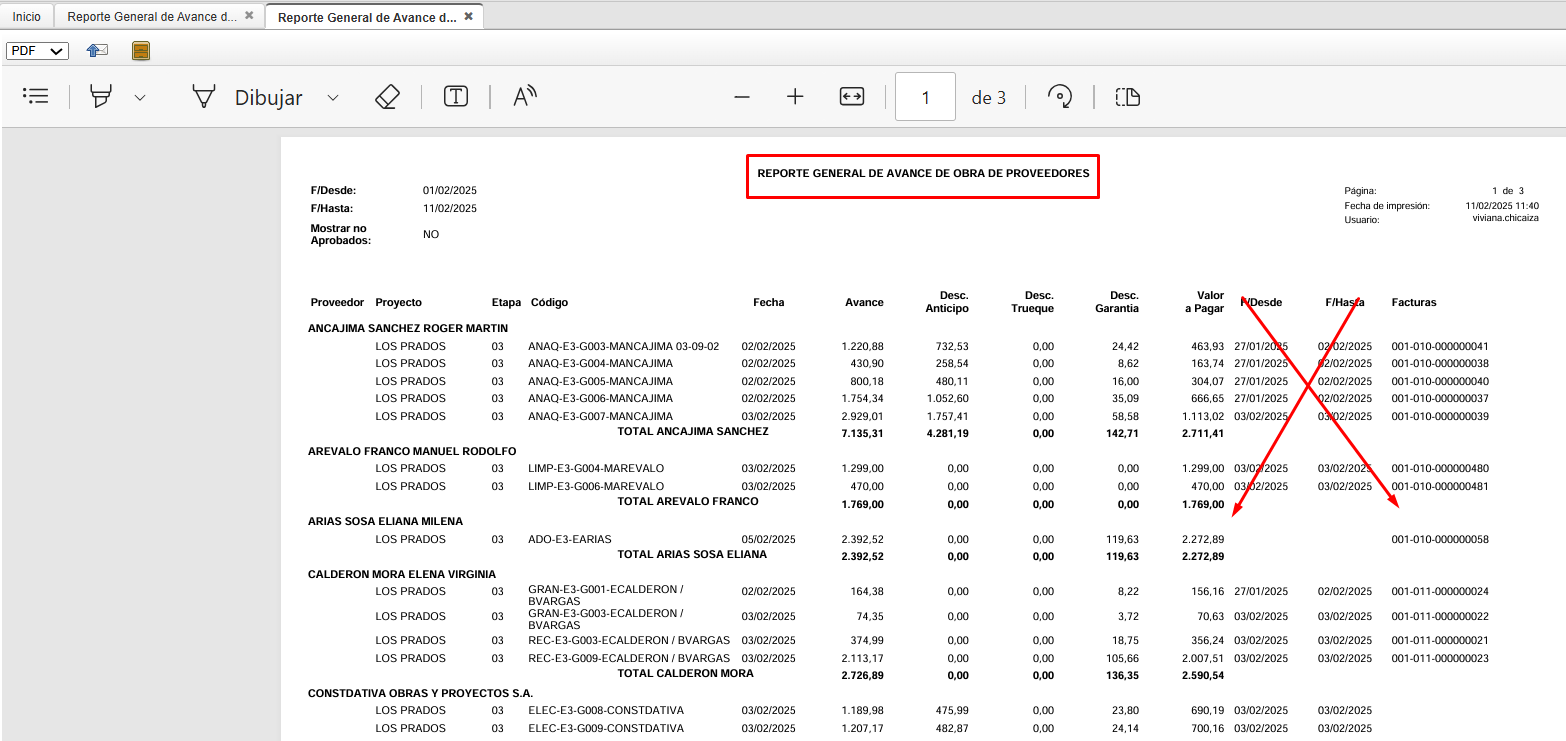Open the table of contents panel
The image size is (1566, 741).
click(x=36, y=96)
